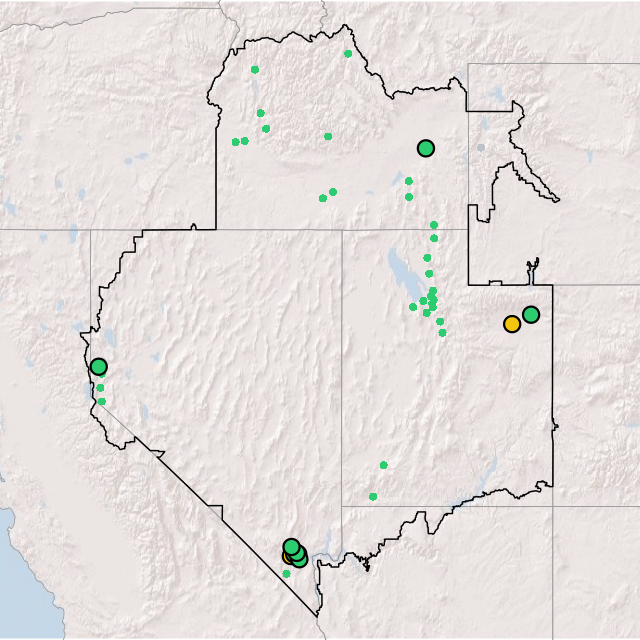640x640 pixels.
Task: Select bottom-right green marker in Las Vegas cluster
Action: (x=299, y=560)
